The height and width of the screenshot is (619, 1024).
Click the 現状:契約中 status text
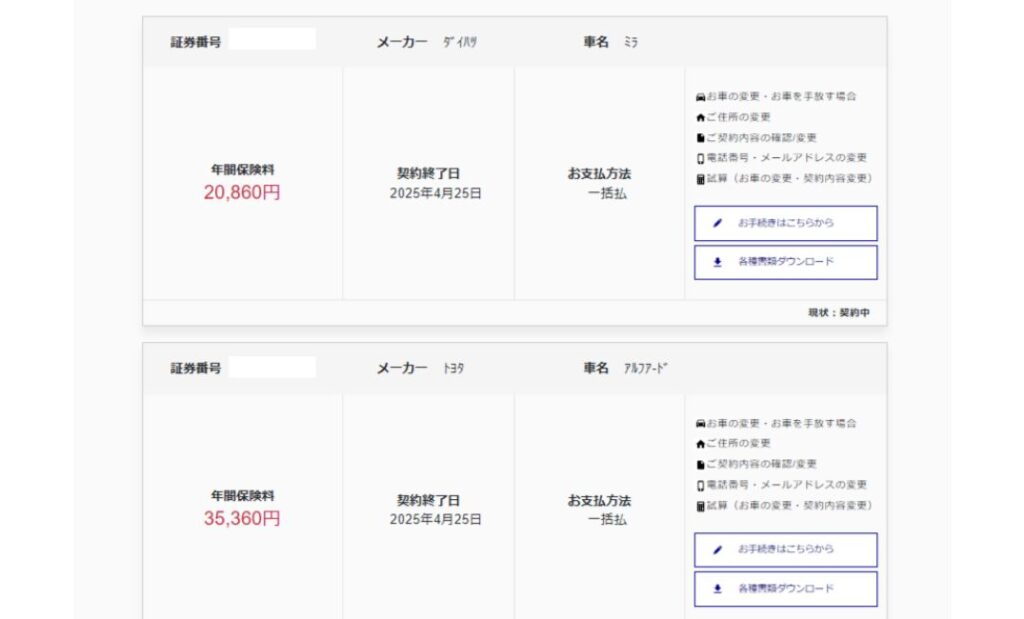coord(838,313)
